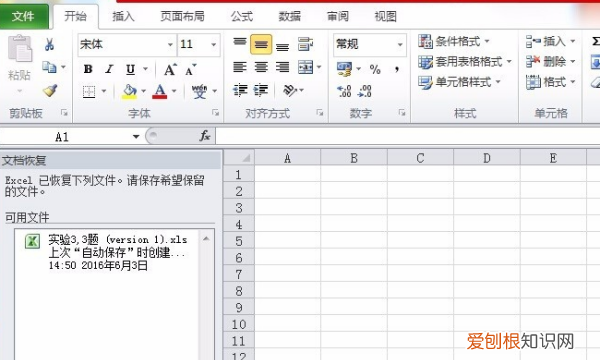Switch to the 公式 tab

[x=241, y=16]
